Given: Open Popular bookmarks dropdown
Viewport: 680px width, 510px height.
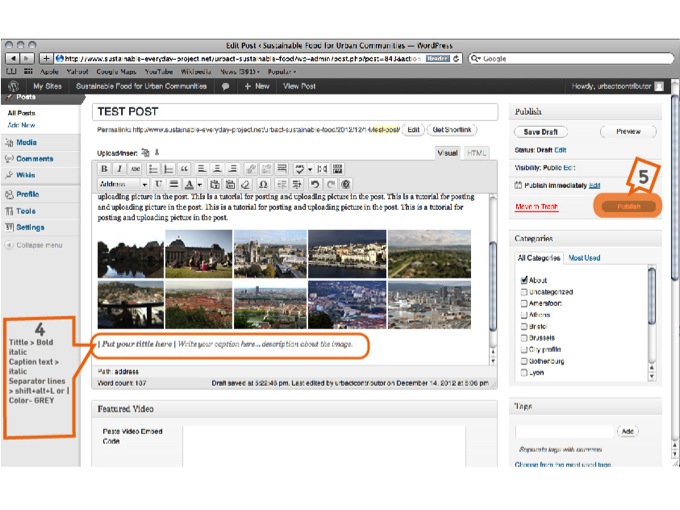Looking at the screenshot, I should point(281,72).
